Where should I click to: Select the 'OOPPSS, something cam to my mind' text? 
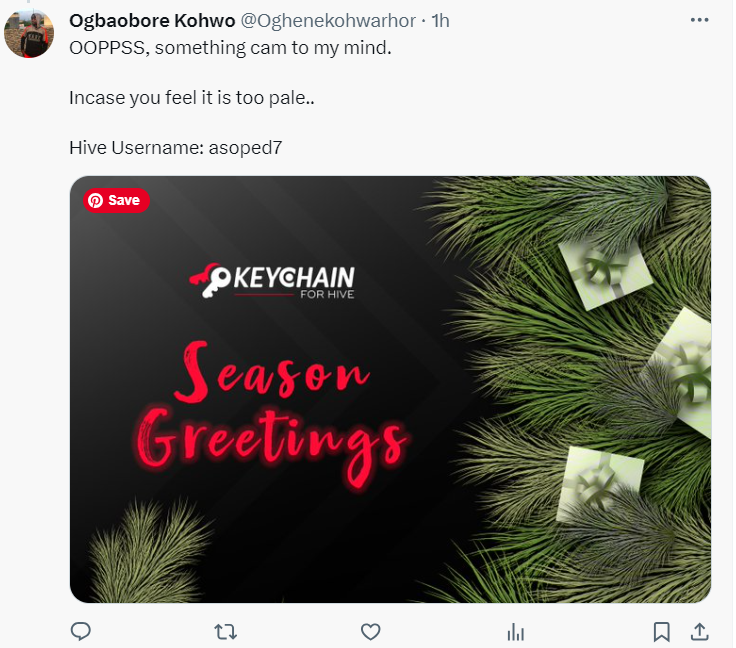[x=230, y=48]
